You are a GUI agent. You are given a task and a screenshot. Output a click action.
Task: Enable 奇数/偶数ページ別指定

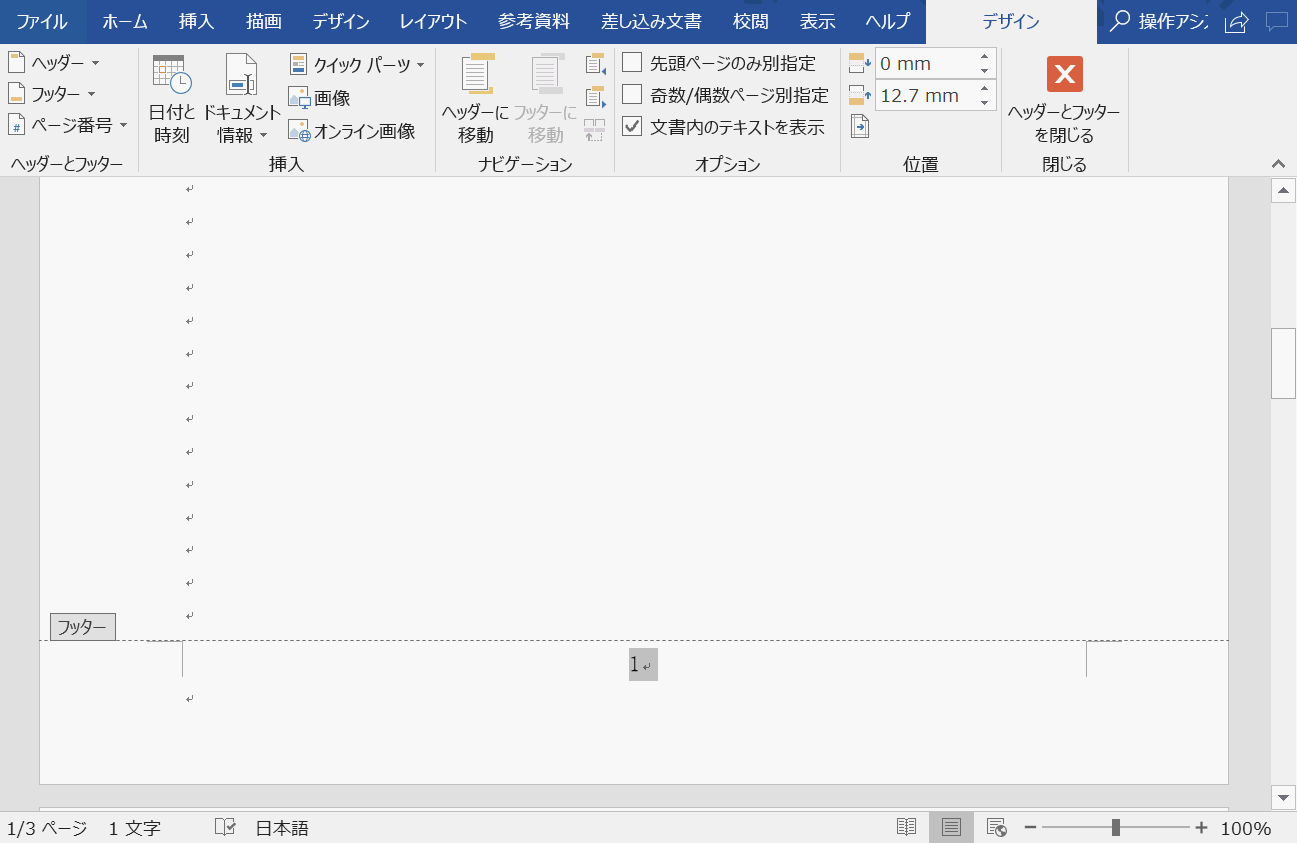click(x=632, y=94)
